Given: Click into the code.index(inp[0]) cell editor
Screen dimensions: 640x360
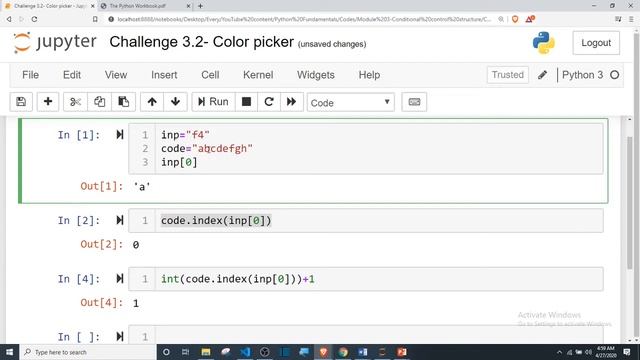Looking at the screenshot, I should coord(379,221).
